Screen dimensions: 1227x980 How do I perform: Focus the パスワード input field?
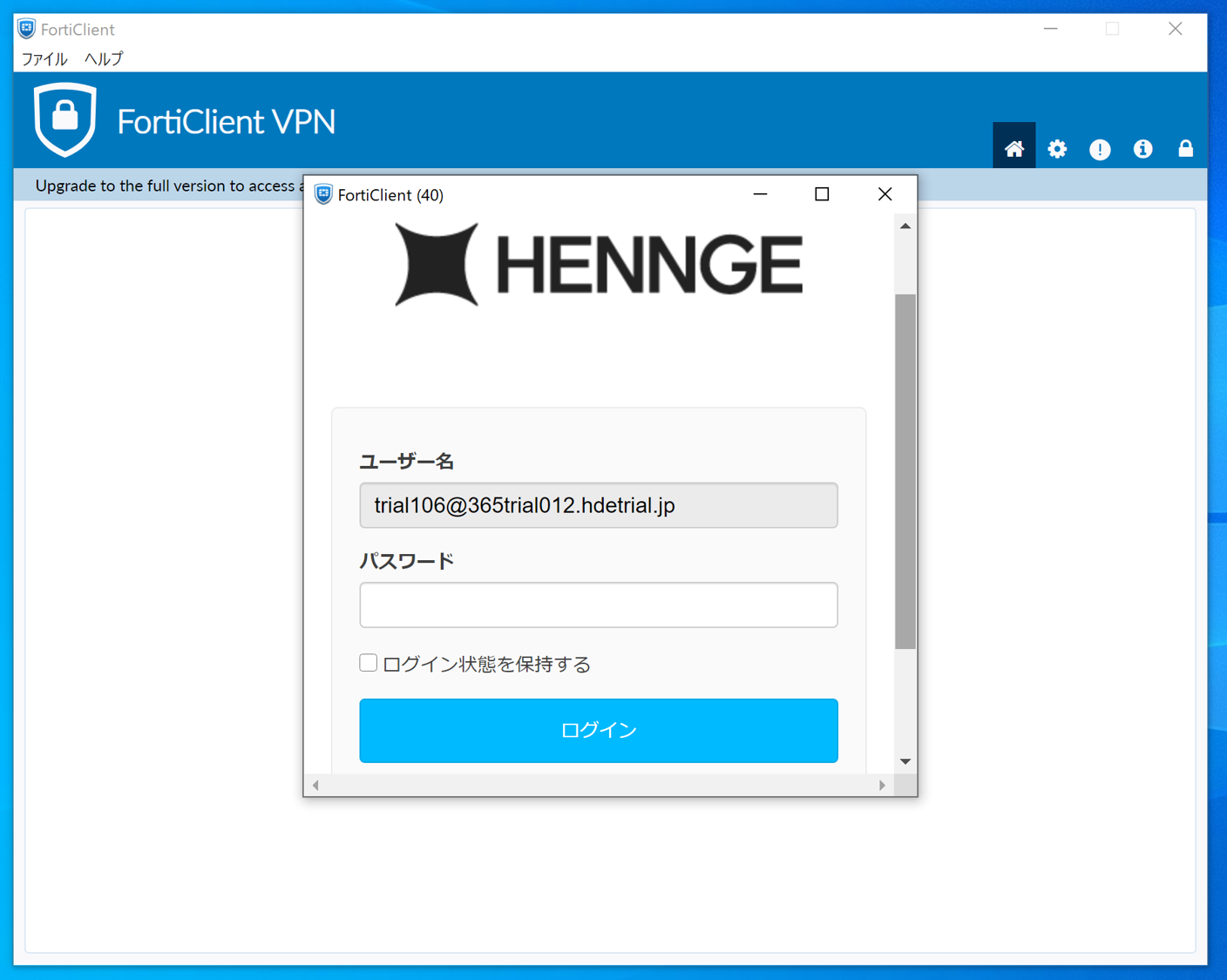(x=599, y=605)
